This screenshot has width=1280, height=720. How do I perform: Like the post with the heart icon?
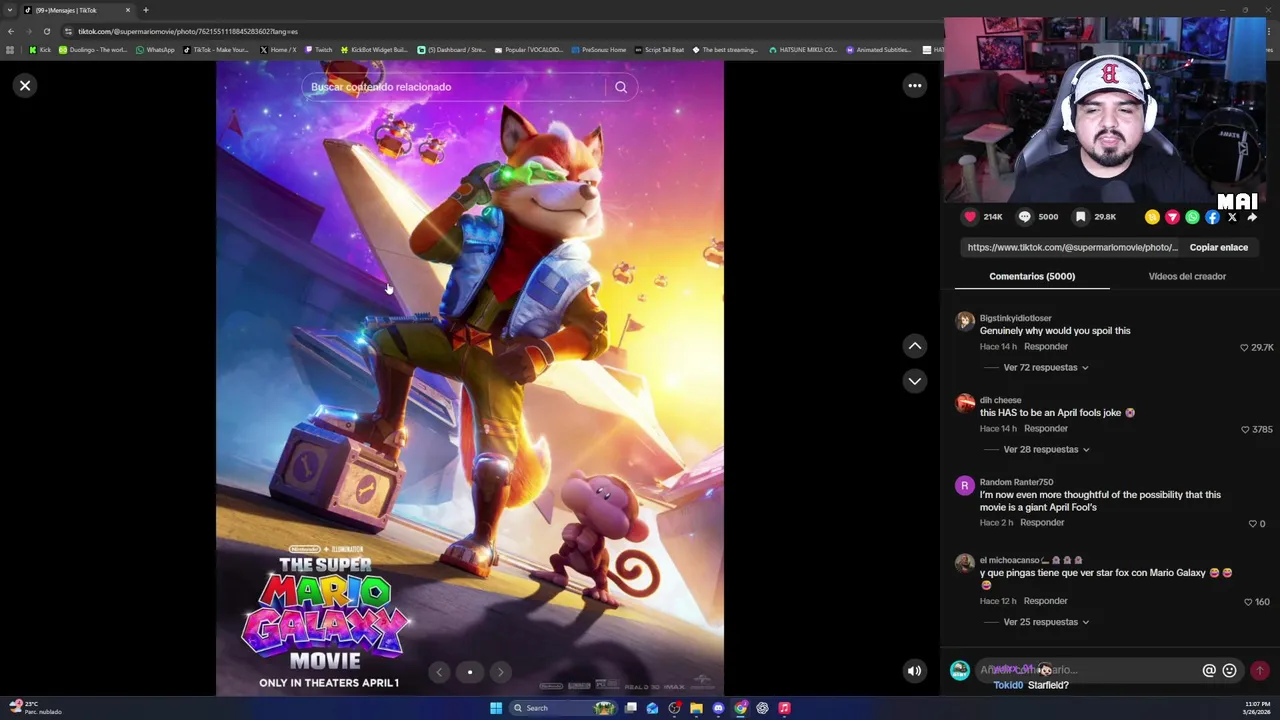(970, 217)
